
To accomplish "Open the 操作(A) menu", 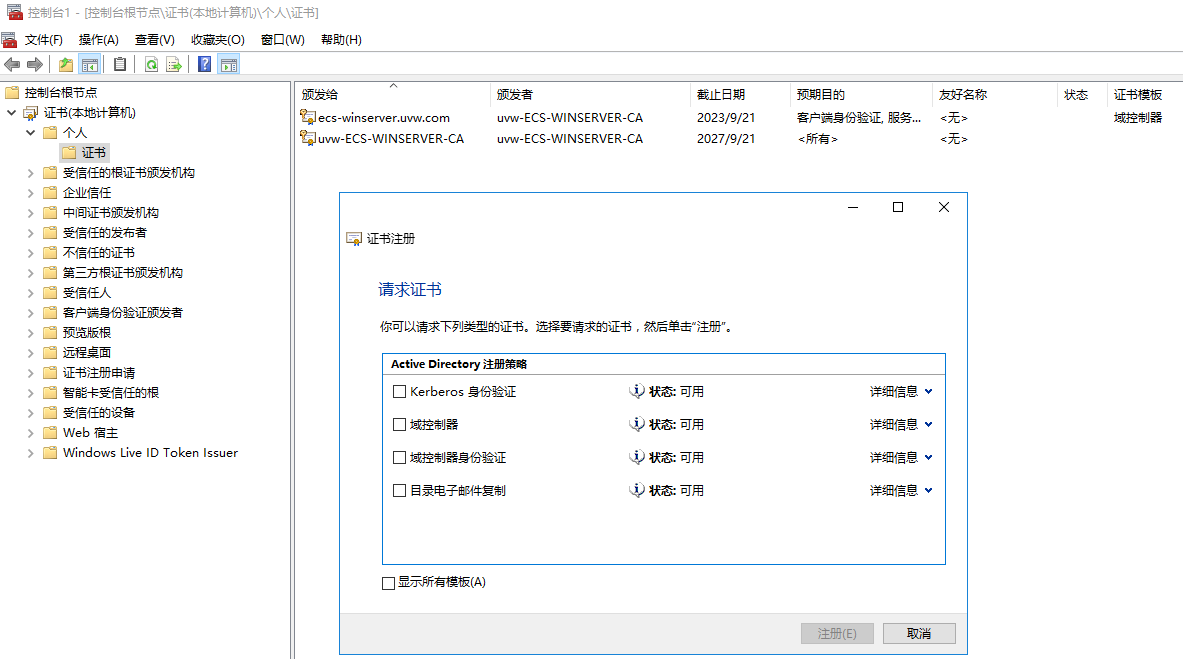I will click(x=99, y=39).
